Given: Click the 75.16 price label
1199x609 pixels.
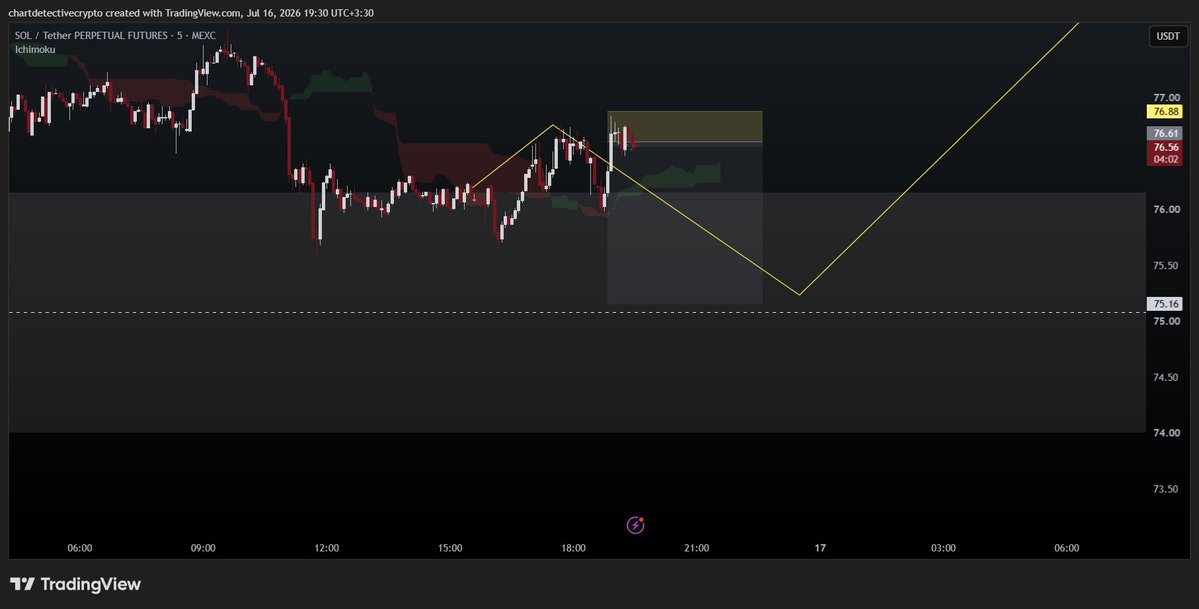Looking at the screenshot, I should tap(1165, 304).
